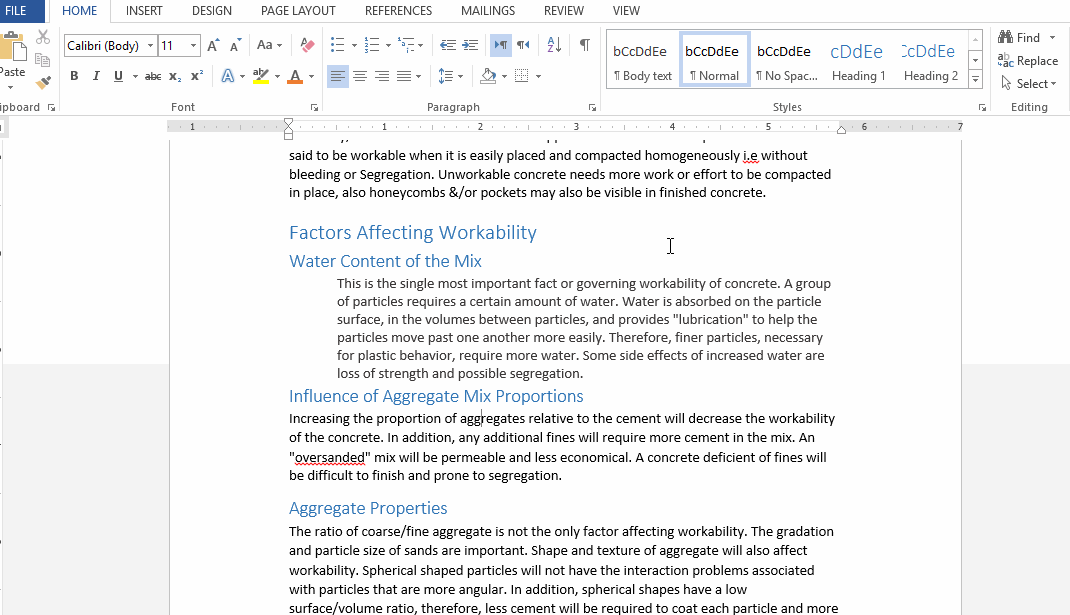This screenshot has width=1070, height=615.
Task: Open the Sort dialog
Action: (554, 46)
